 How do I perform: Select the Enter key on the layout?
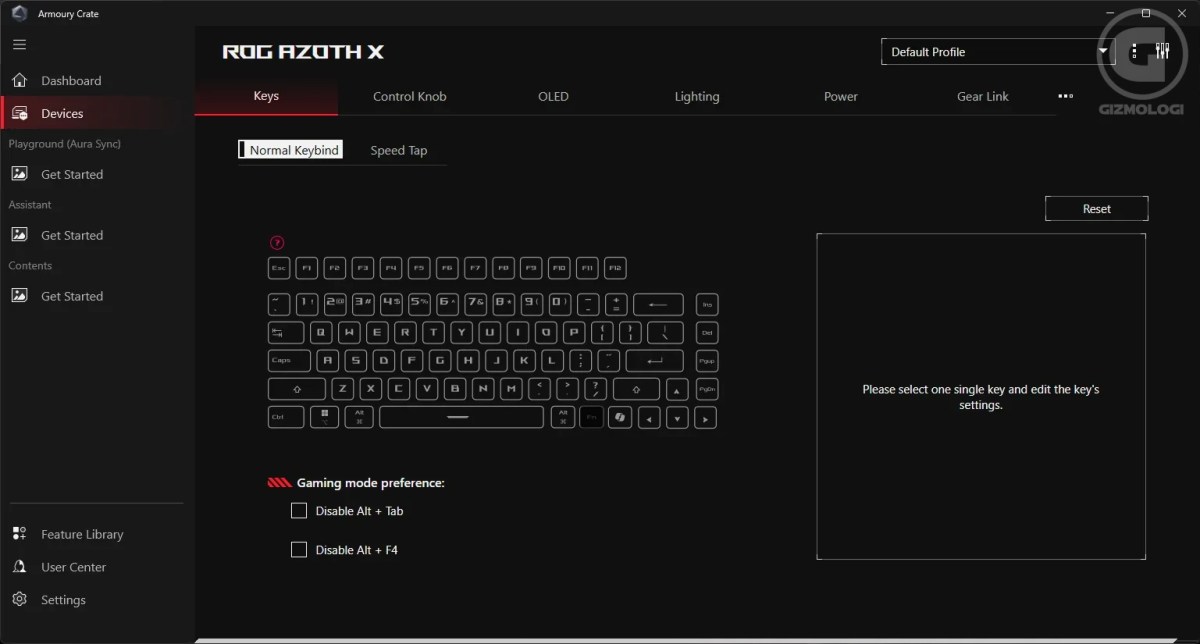coord(655,361)
